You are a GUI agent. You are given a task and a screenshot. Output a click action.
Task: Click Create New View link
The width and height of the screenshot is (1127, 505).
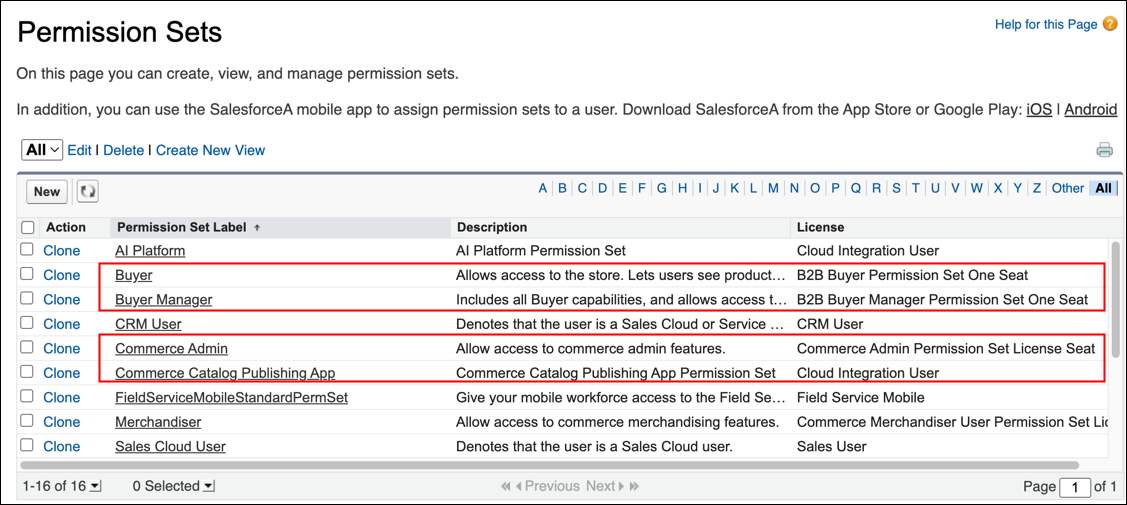pyautogui.click(x=211, y=150)
